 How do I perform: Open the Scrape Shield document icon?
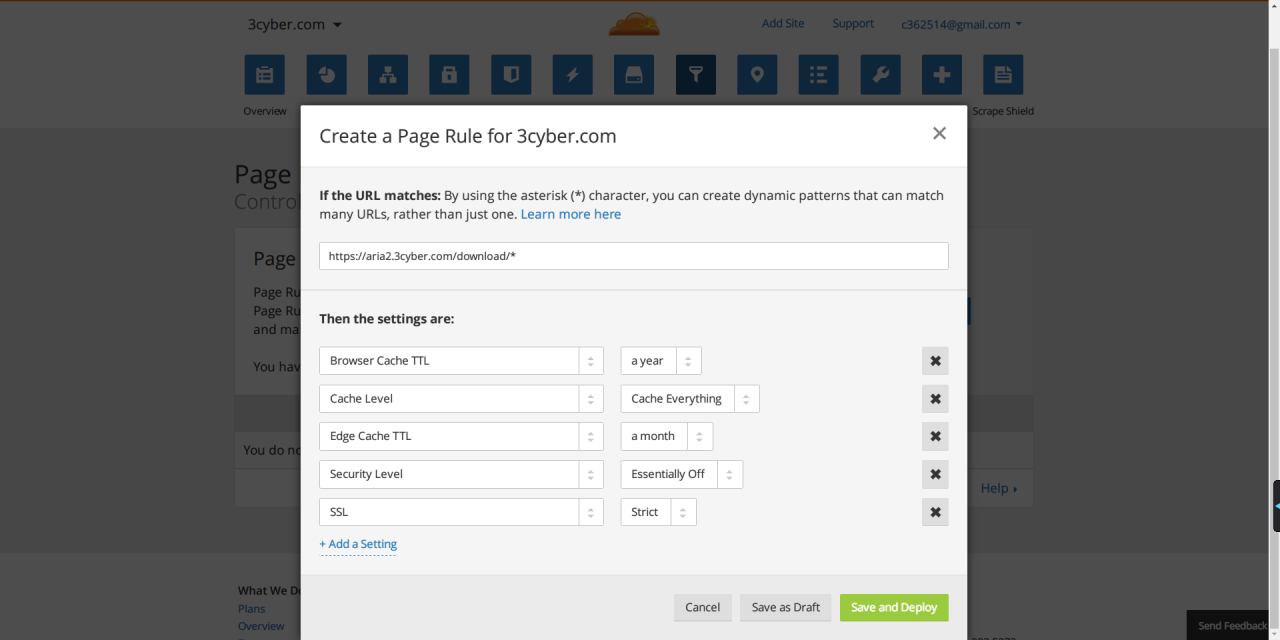coord(1003,75)
